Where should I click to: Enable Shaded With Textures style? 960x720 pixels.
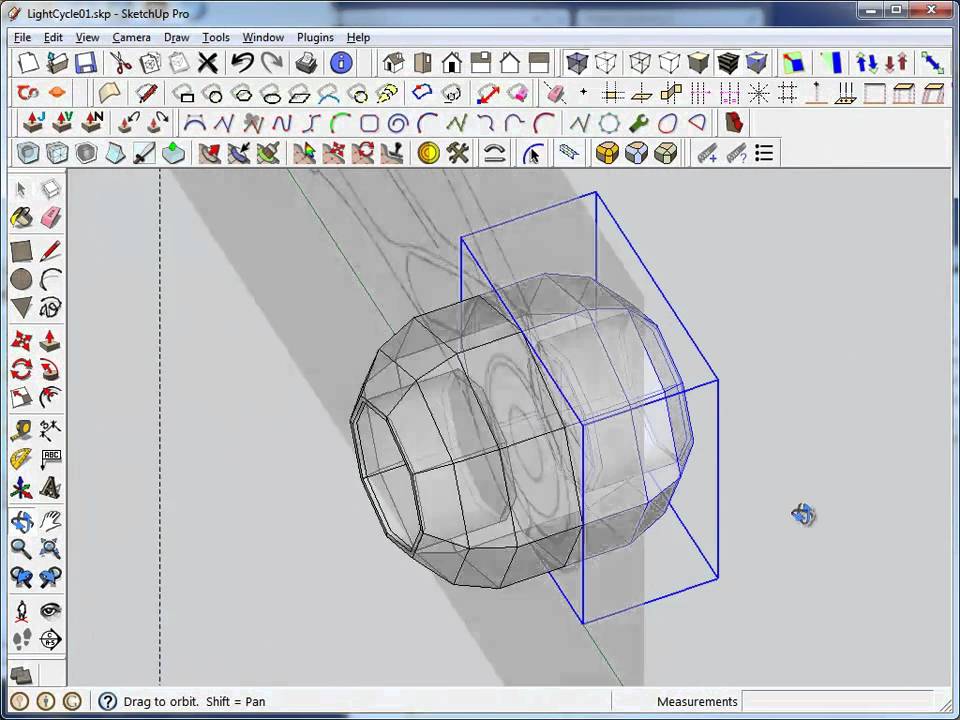coord(728,63)
